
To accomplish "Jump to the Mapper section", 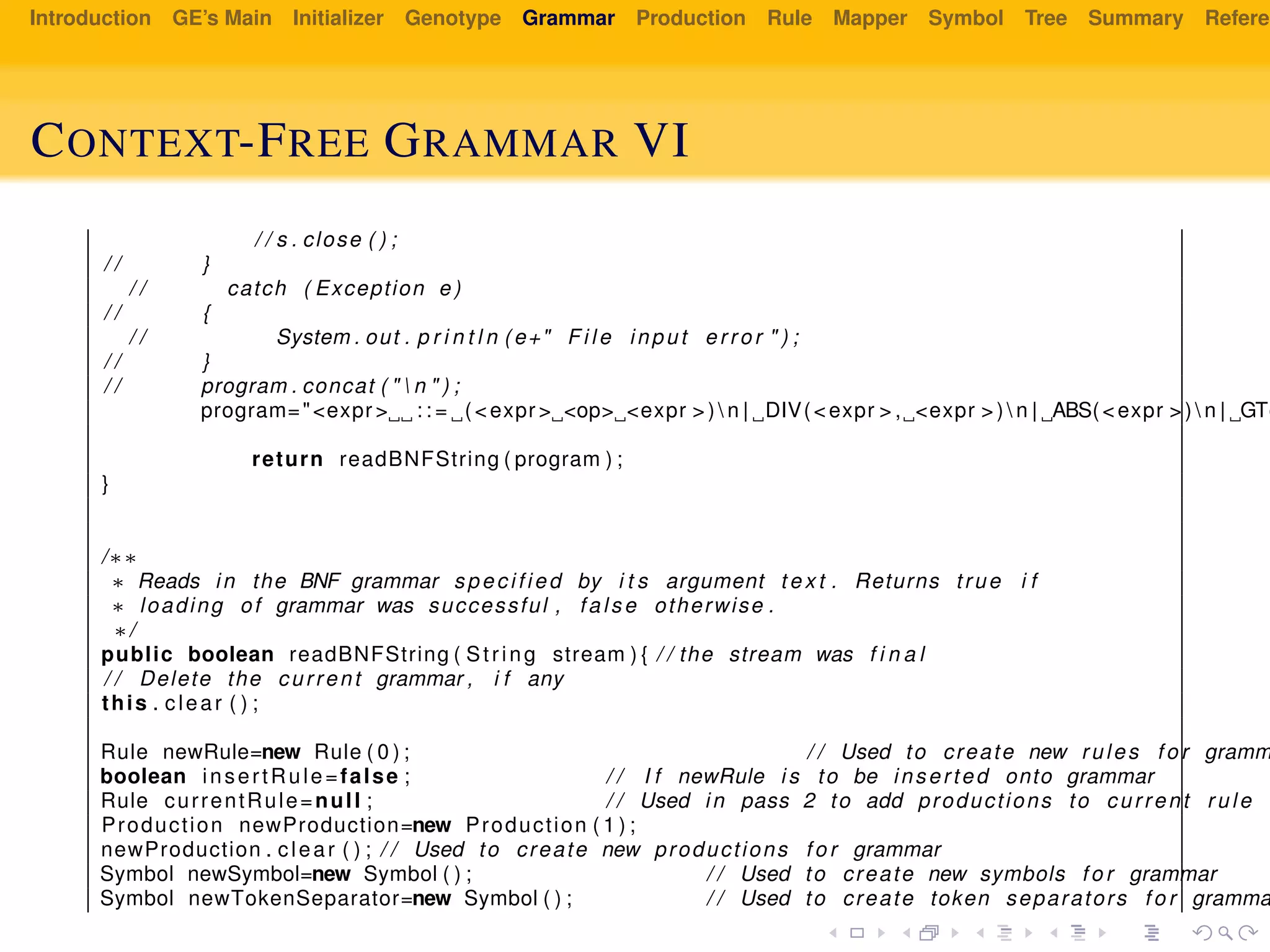I will (x=870, y=18).
